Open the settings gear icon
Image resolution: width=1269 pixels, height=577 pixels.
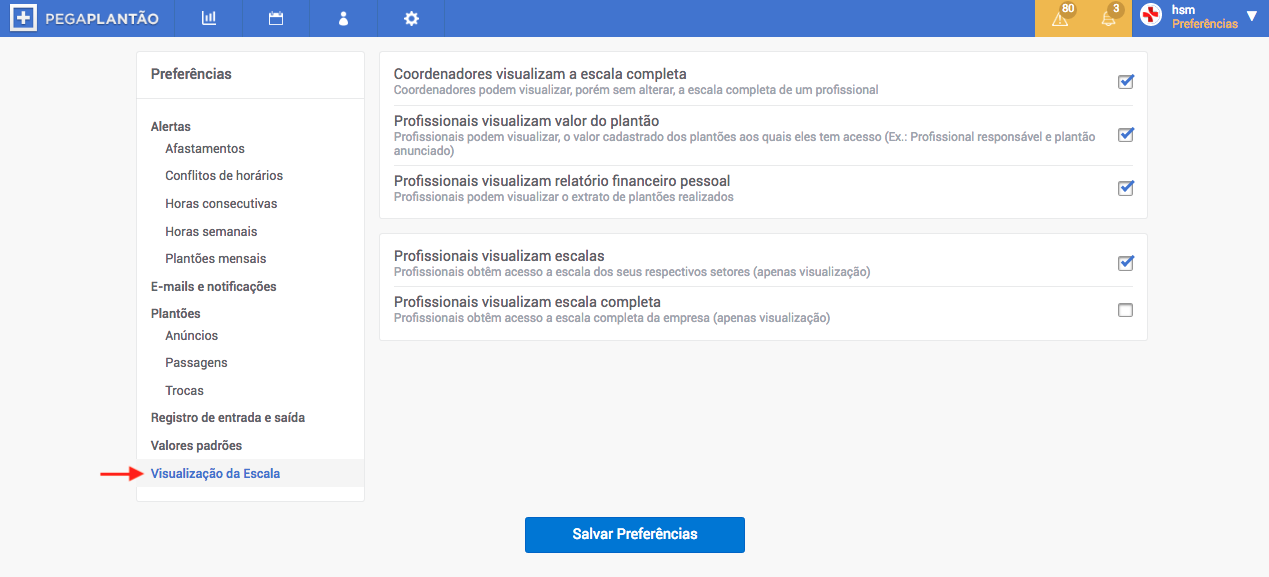411,18
